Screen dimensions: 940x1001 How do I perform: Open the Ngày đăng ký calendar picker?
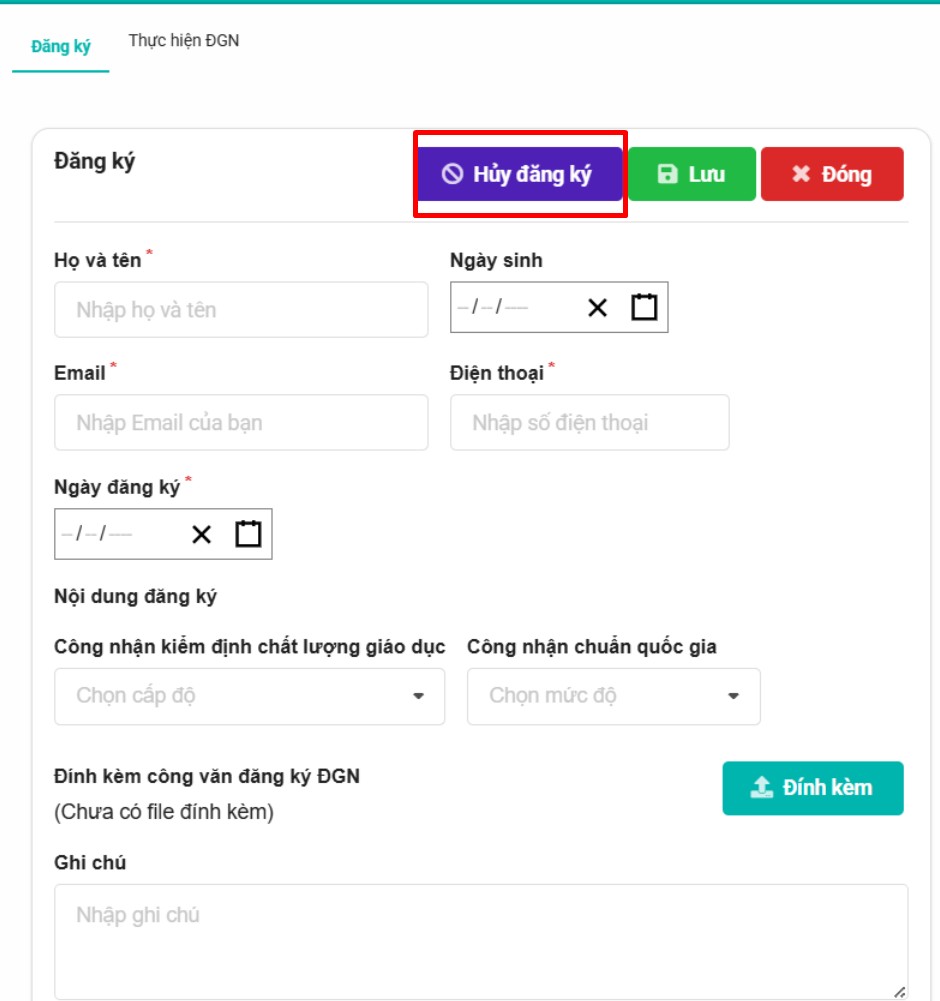(248, 534)
